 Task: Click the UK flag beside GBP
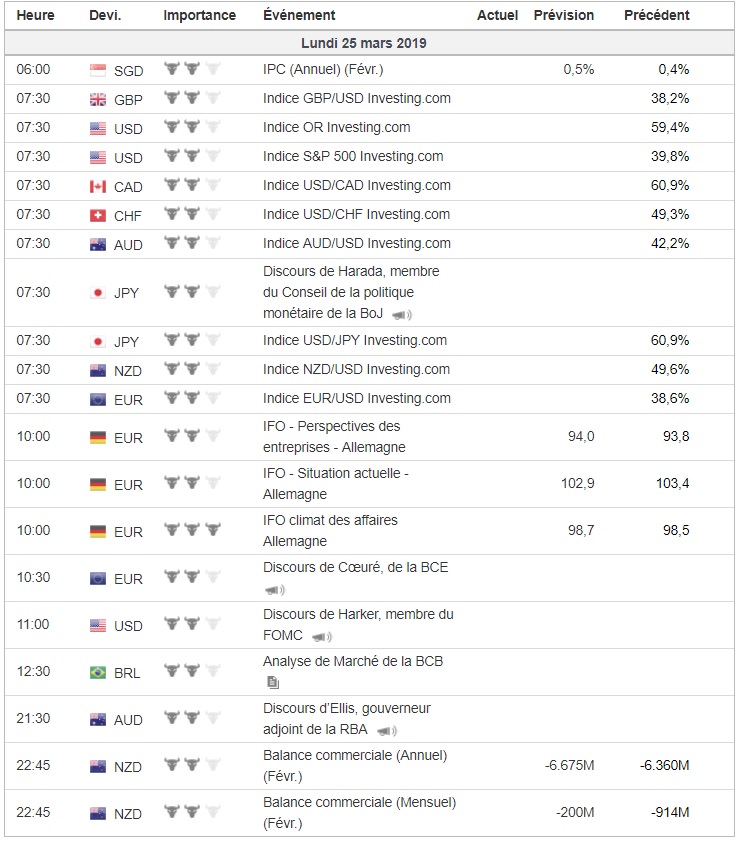point(98,99)
